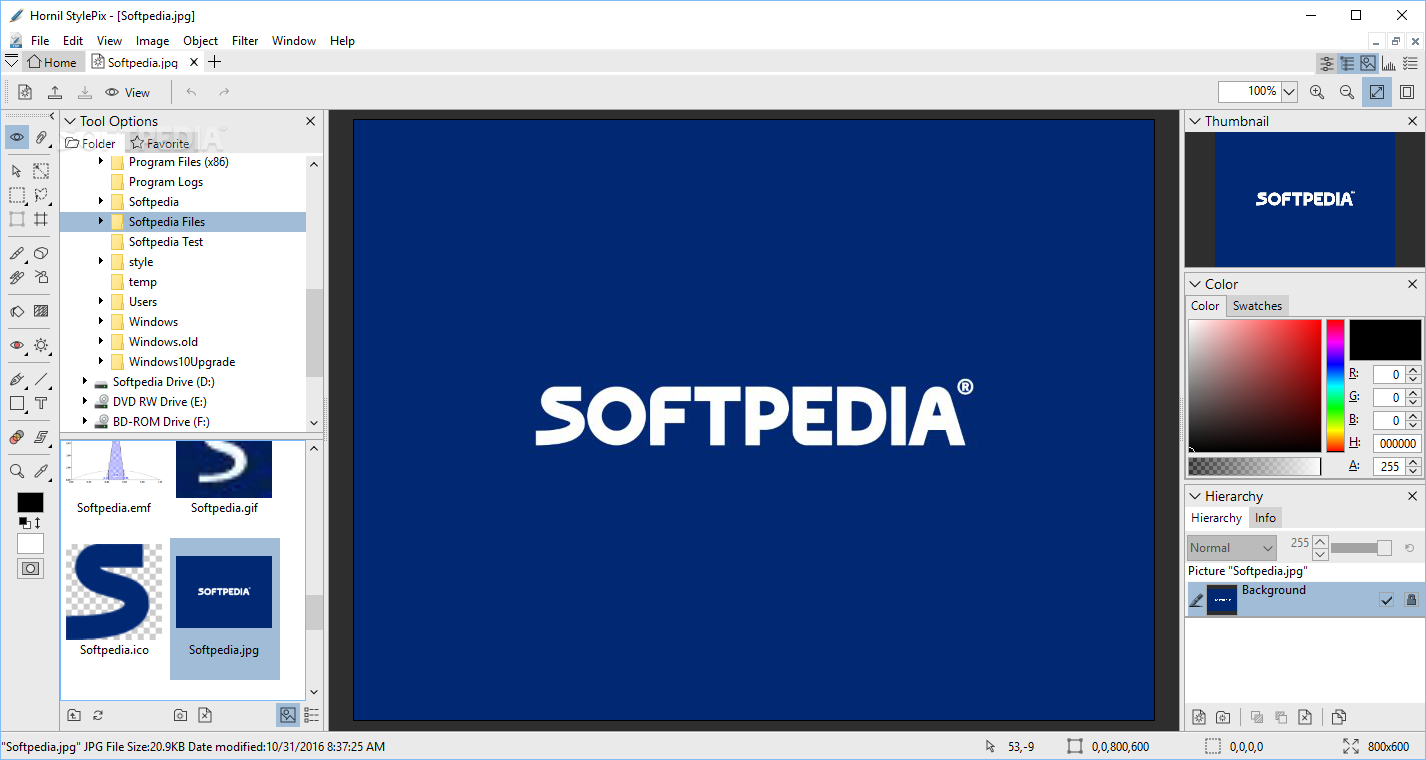Image resolution: width=1426 pixels, height=760 pixels.
Task: Select the gradient fill tool
Action: coord(41,311)
